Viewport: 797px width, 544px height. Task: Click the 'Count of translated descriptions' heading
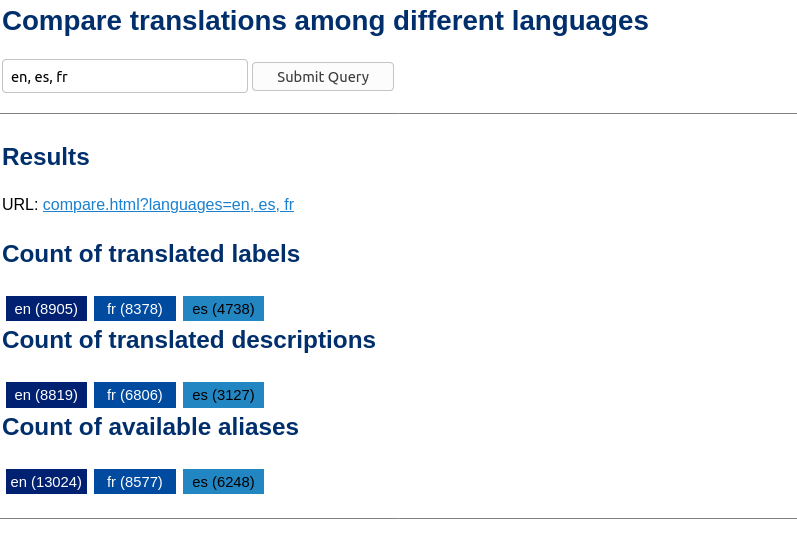189,340
